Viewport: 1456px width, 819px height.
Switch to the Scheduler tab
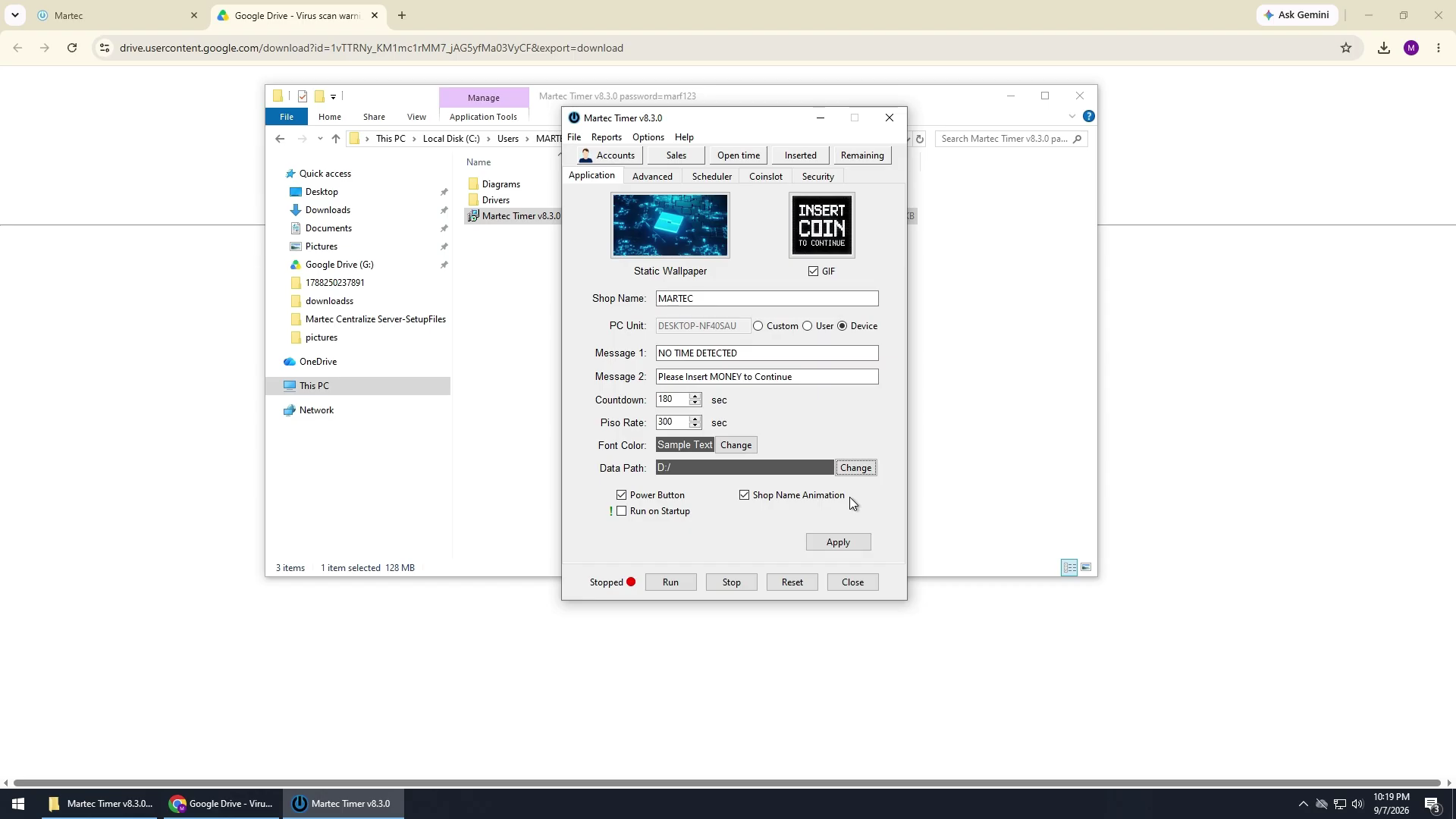(712, 177)
